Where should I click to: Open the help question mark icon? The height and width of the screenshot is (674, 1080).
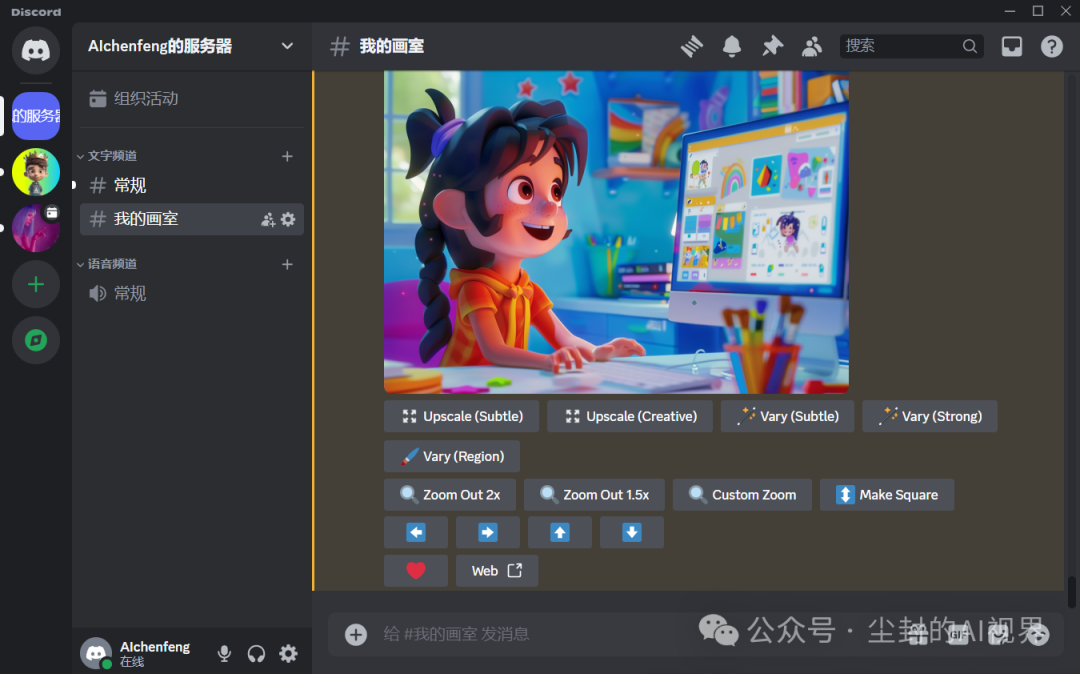pyautogui.click(x=1052, y=46)
